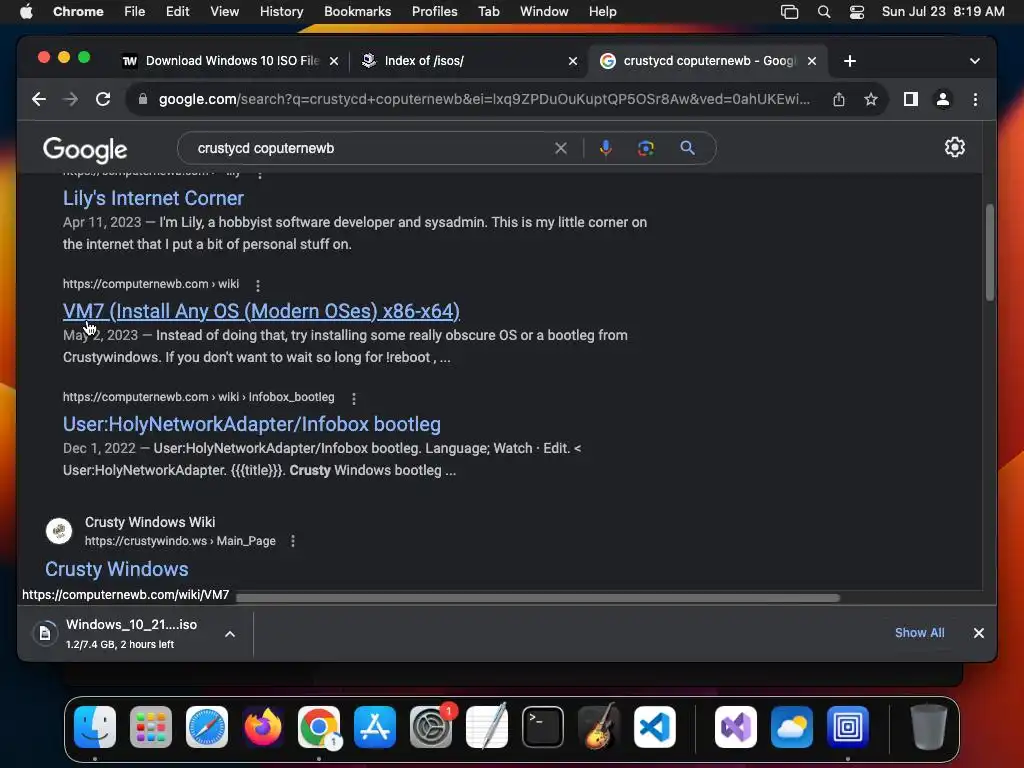This screenshot has height=768, width=1024.
Task: Open Visual Studio Code from the Dock
Action: [x=654, y=727]
